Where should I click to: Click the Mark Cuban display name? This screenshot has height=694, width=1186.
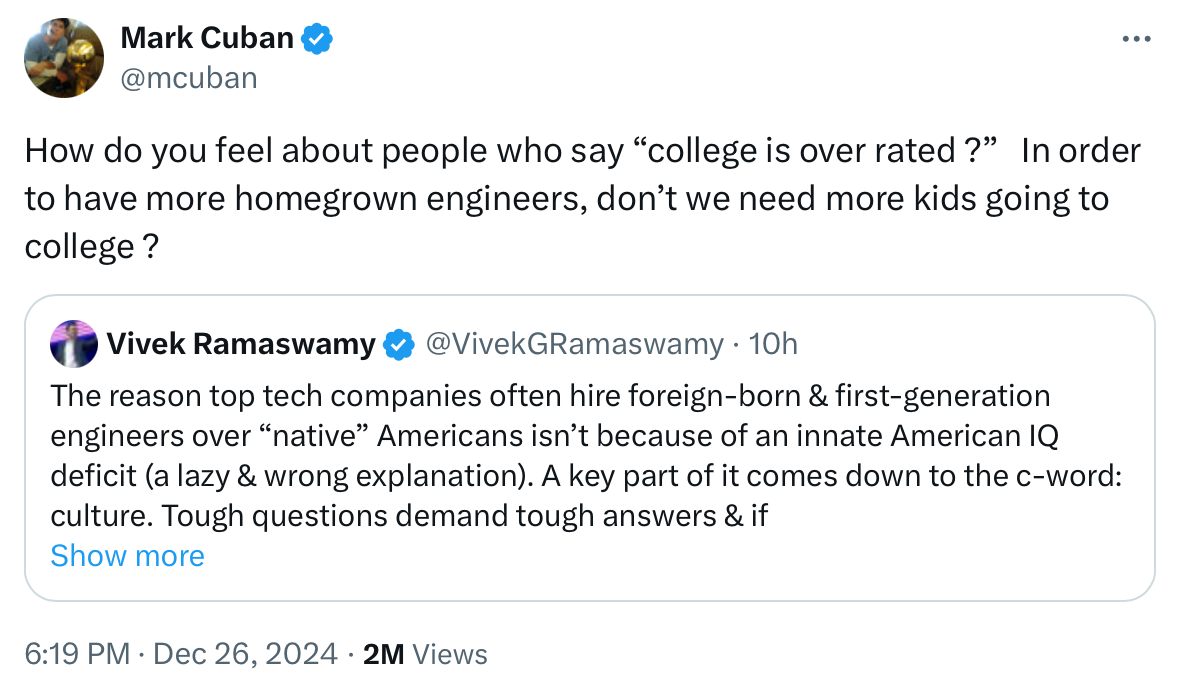206,38
